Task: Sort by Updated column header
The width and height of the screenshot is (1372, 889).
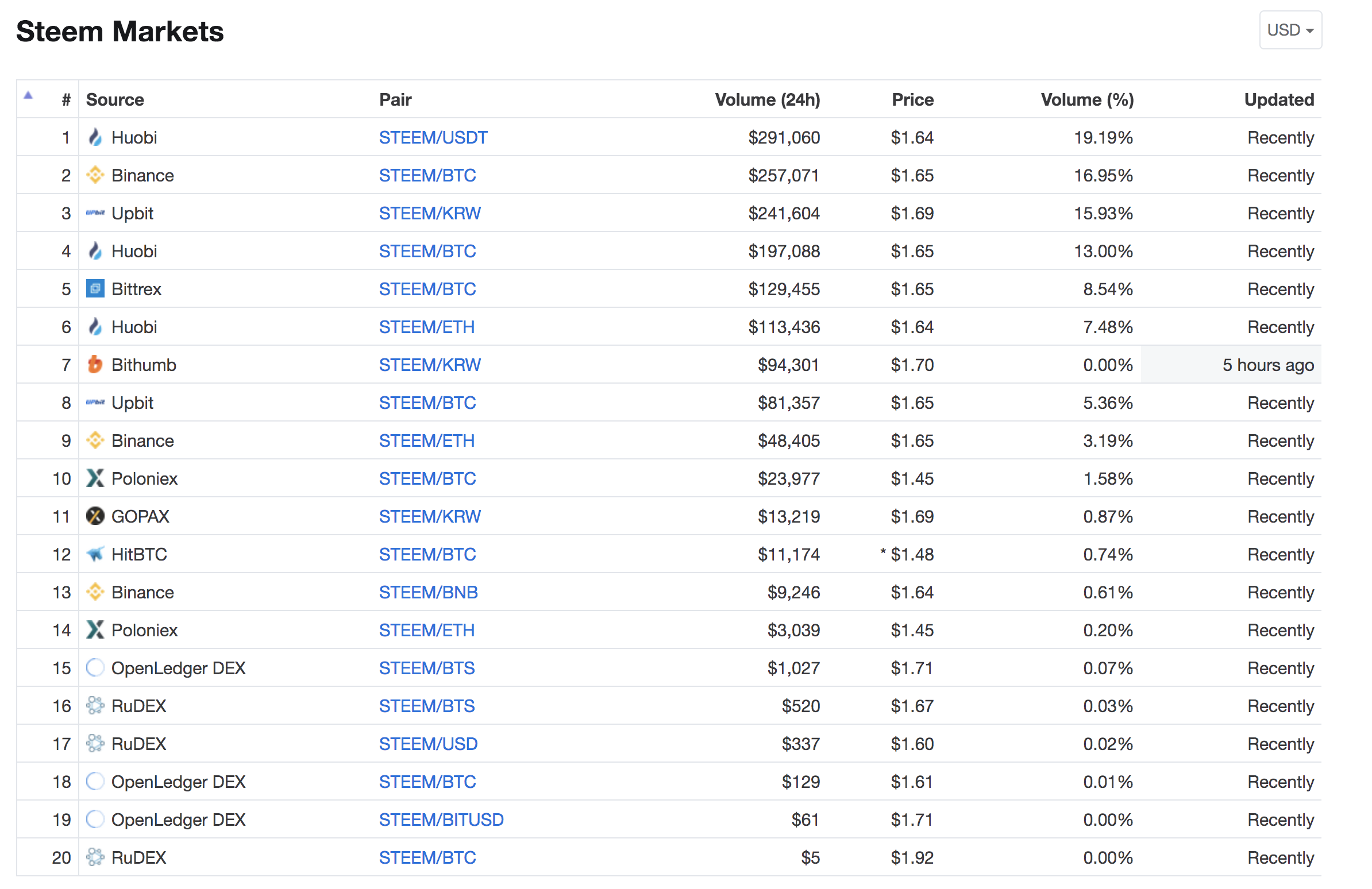Action: (1279, 100)
